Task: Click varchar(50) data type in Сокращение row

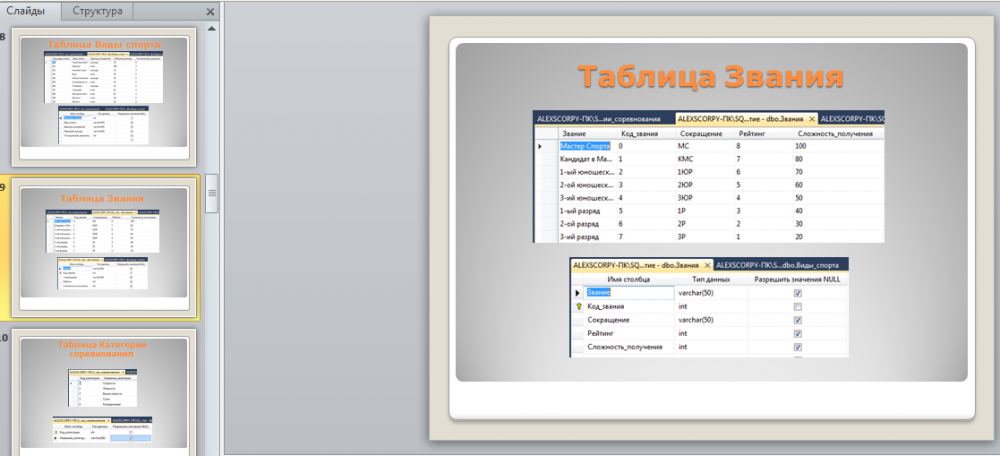Action: (x=711, y=320)
